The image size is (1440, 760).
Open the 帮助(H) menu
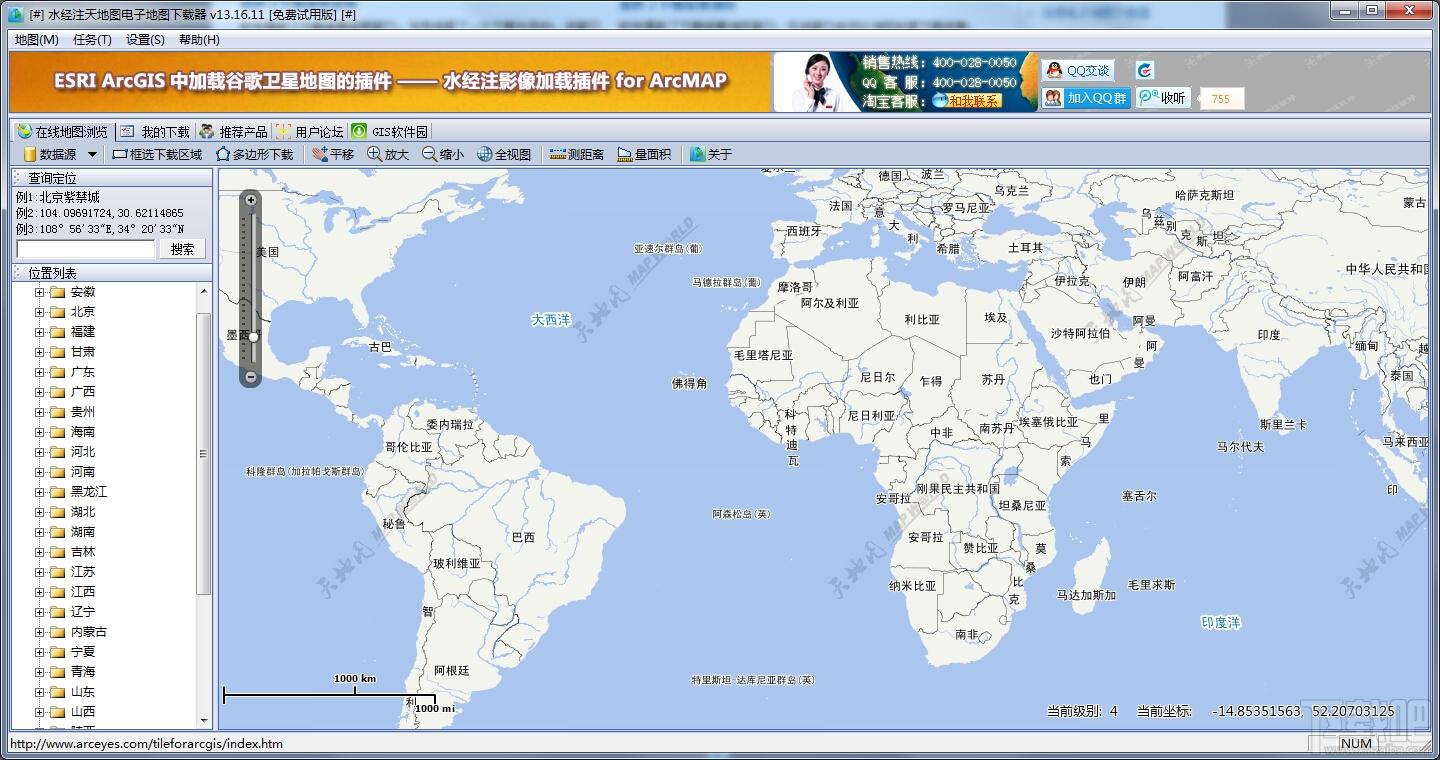pos(199,40)
